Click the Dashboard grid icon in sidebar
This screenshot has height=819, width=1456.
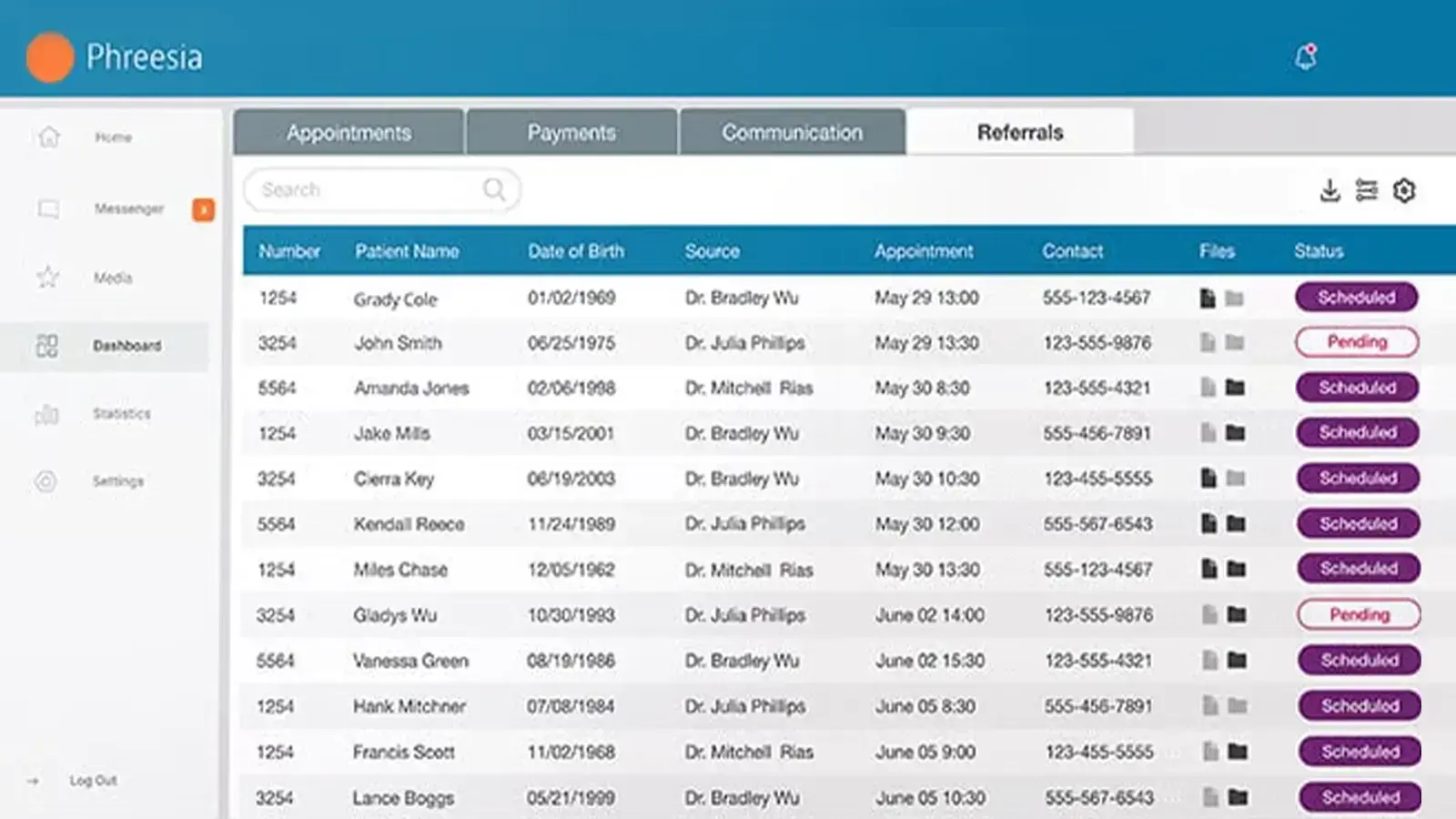pyautogui.click(x=46, y=346)
